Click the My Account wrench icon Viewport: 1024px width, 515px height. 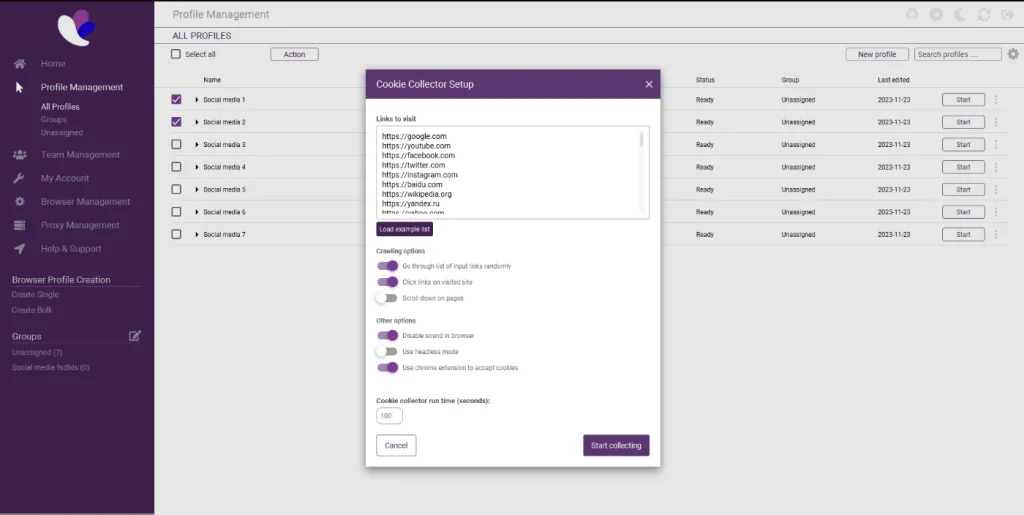19,178
